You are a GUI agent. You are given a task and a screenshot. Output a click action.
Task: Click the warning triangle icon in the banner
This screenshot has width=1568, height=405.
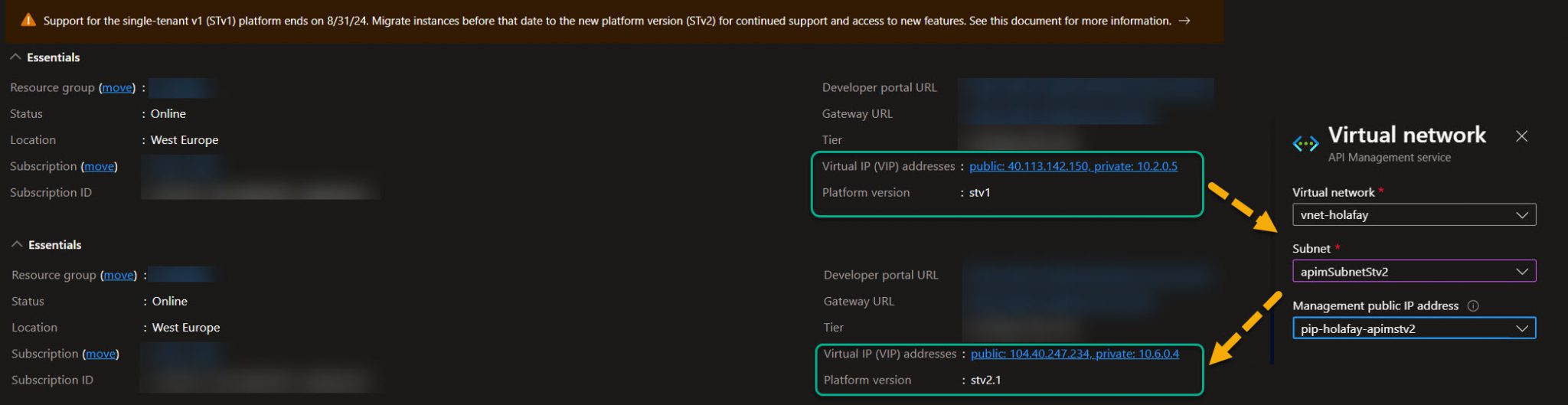coord(28,21)
